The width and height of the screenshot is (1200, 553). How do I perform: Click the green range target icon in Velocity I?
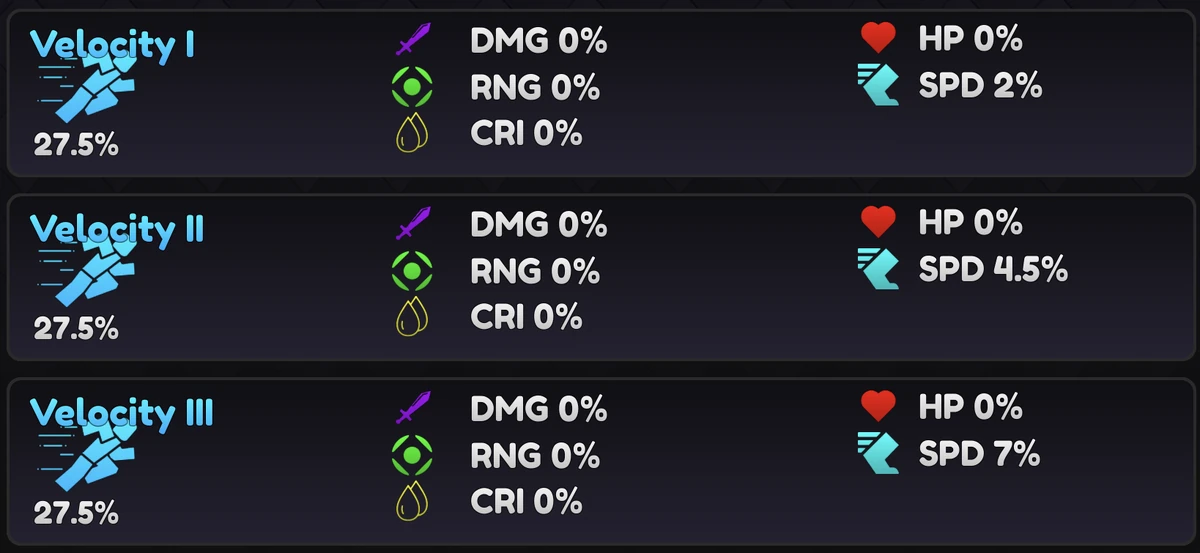click(x=411, y=87)
